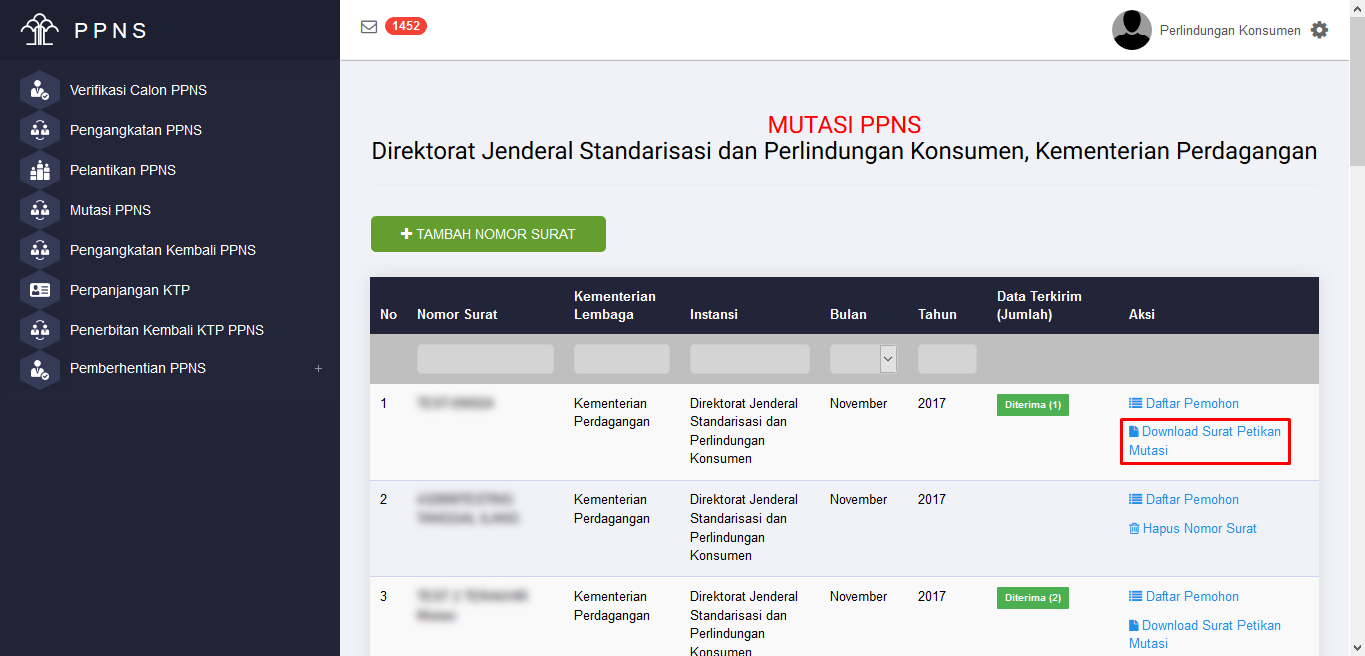Click the Tambah Nomor Surat button
The width and height of the screenshot is (1365, 656).
(488, 234)
